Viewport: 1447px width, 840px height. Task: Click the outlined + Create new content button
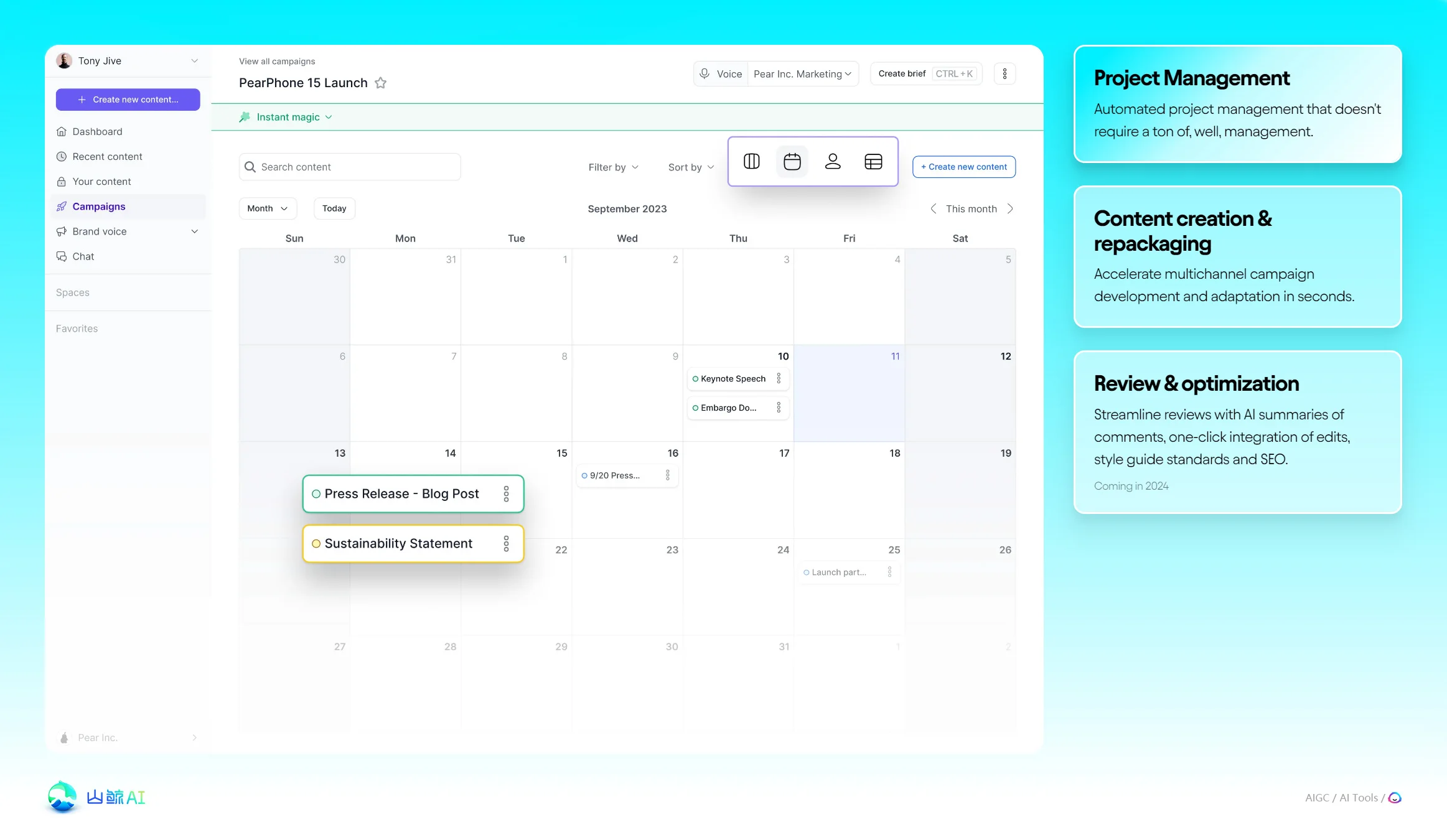tap(964, 167)
